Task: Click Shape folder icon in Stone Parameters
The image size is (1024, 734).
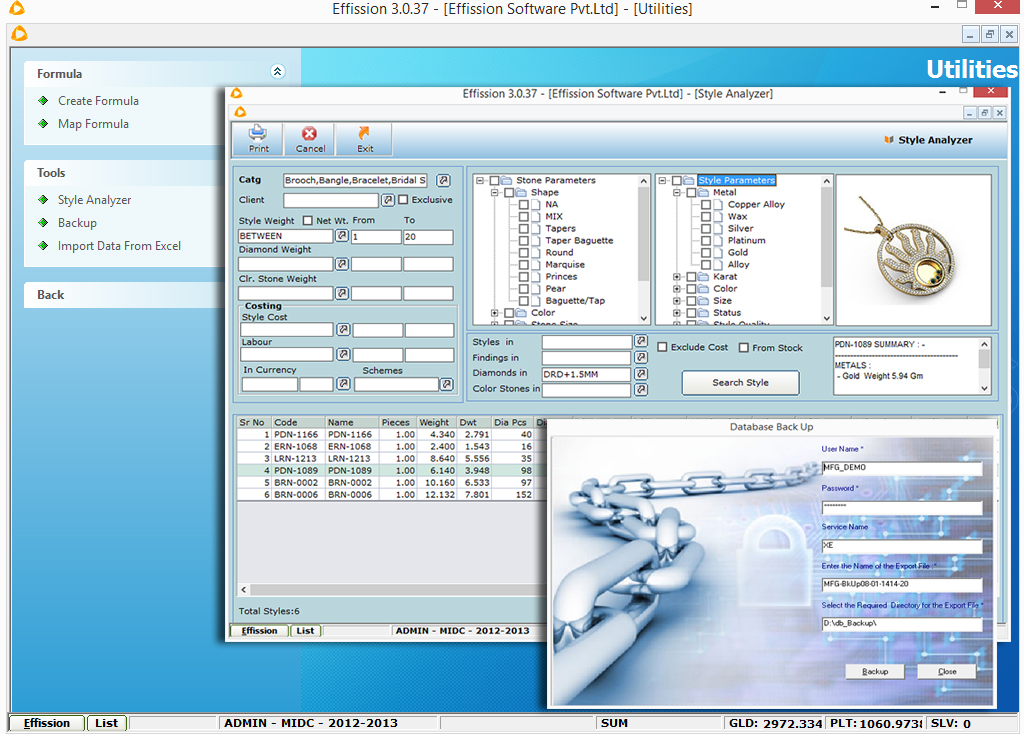Action: [x=520, y=193]
